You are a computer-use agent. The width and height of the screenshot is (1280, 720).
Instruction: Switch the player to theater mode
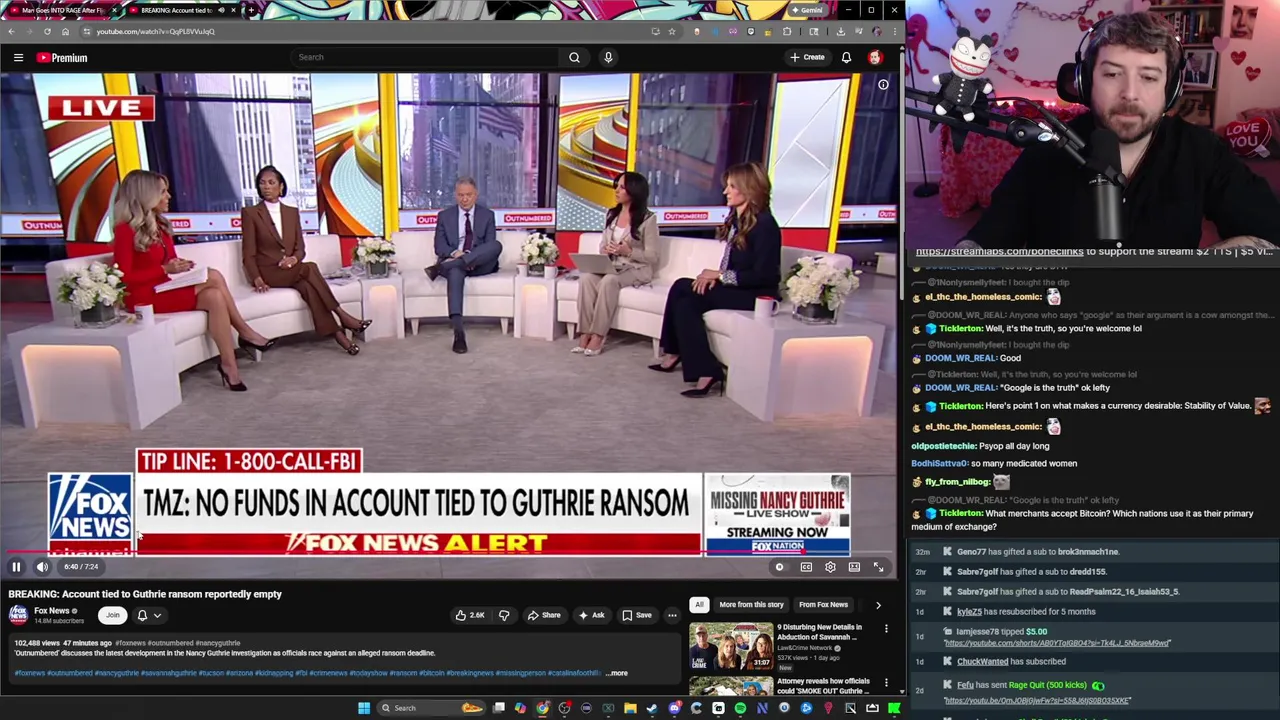click(854, 567)
